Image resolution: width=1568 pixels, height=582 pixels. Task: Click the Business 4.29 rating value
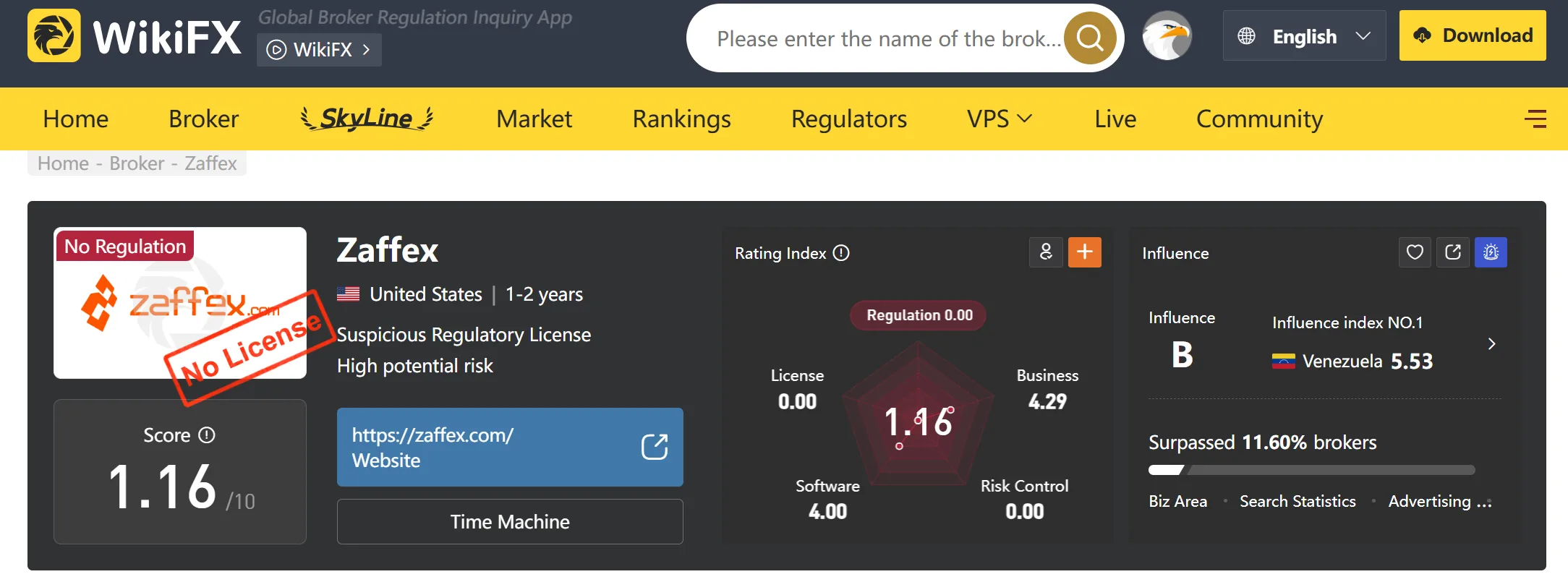point(1047,402)
